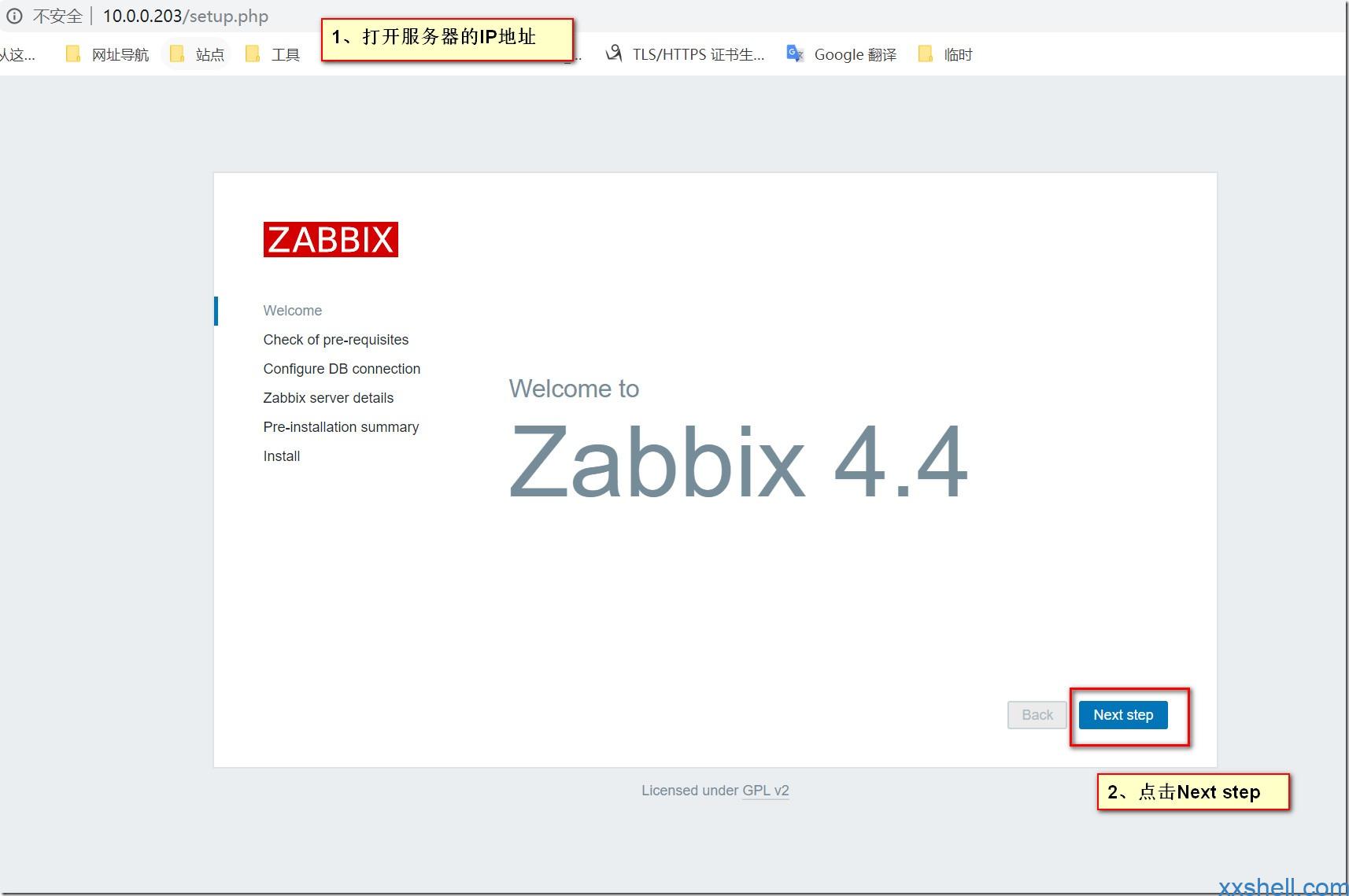
Task: Select the Welcome setup step
Action: [x=293, y=311]
